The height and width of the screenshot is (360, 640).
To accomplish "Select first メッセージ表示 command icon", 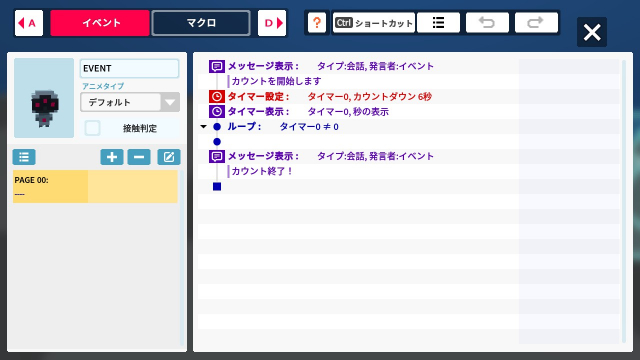I will pos(217,66).
